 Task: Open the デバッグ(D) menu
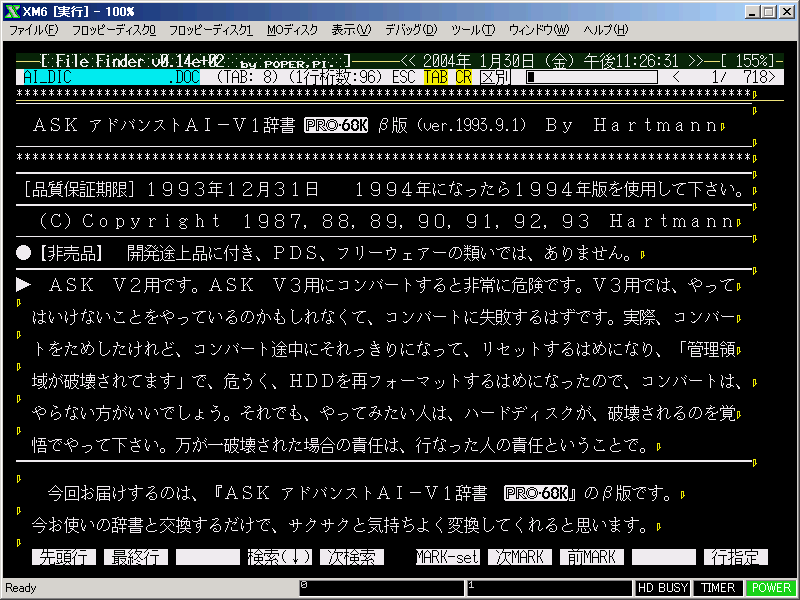click(x=411, y=30)
